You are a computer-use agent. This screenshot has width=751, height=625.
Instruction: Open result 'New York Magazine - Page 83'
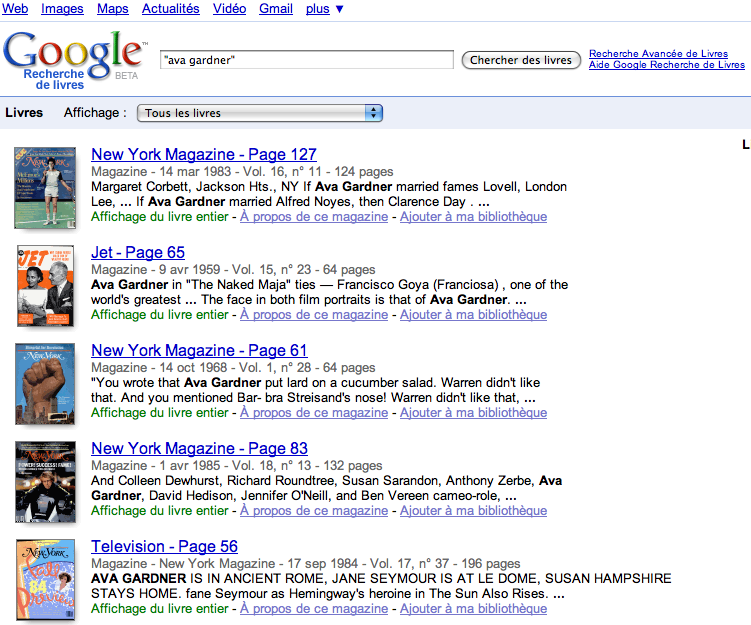(199, 448)
